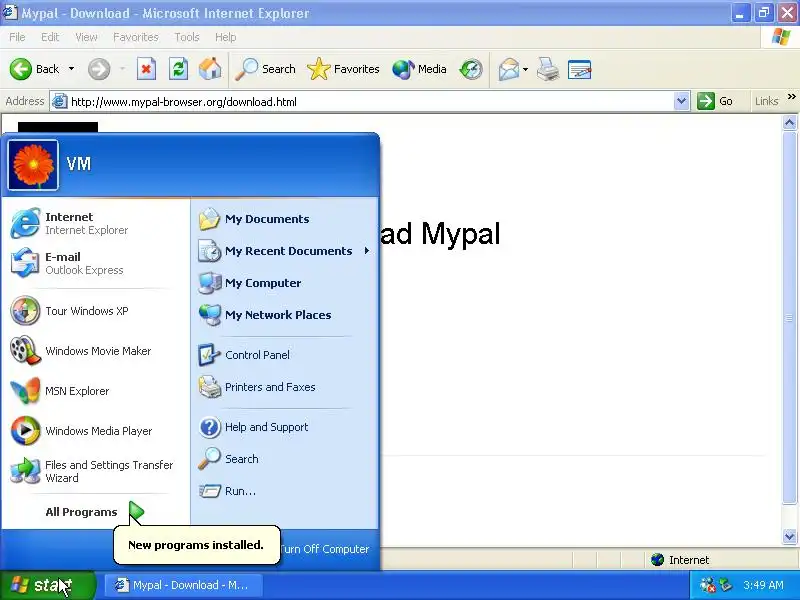Image resolution: width=800 pixels, height=600 pixels.
Task: Open the View menu
Action: (x=86, y=37)
